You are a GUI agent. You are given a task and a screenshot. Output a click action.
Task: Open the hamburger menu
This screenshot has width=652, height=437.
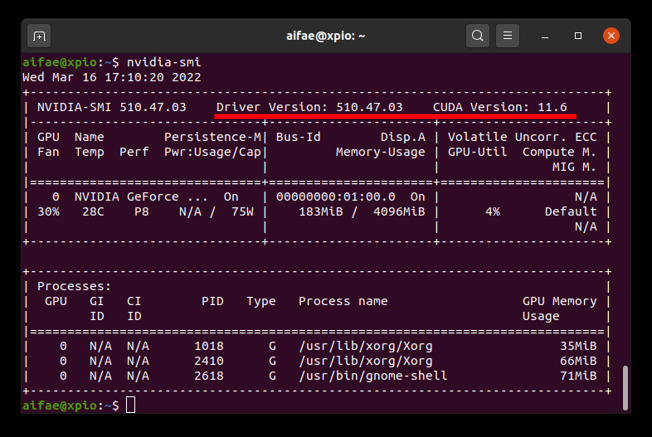pos(507,36)
